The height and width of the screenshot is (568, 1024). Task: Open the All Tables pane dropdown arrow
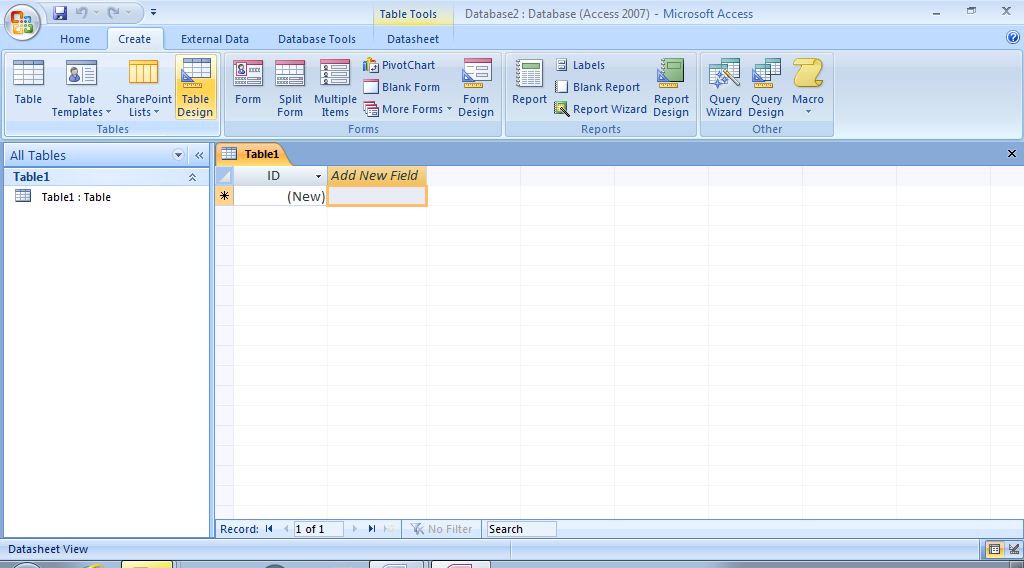[x=179, y=155]
